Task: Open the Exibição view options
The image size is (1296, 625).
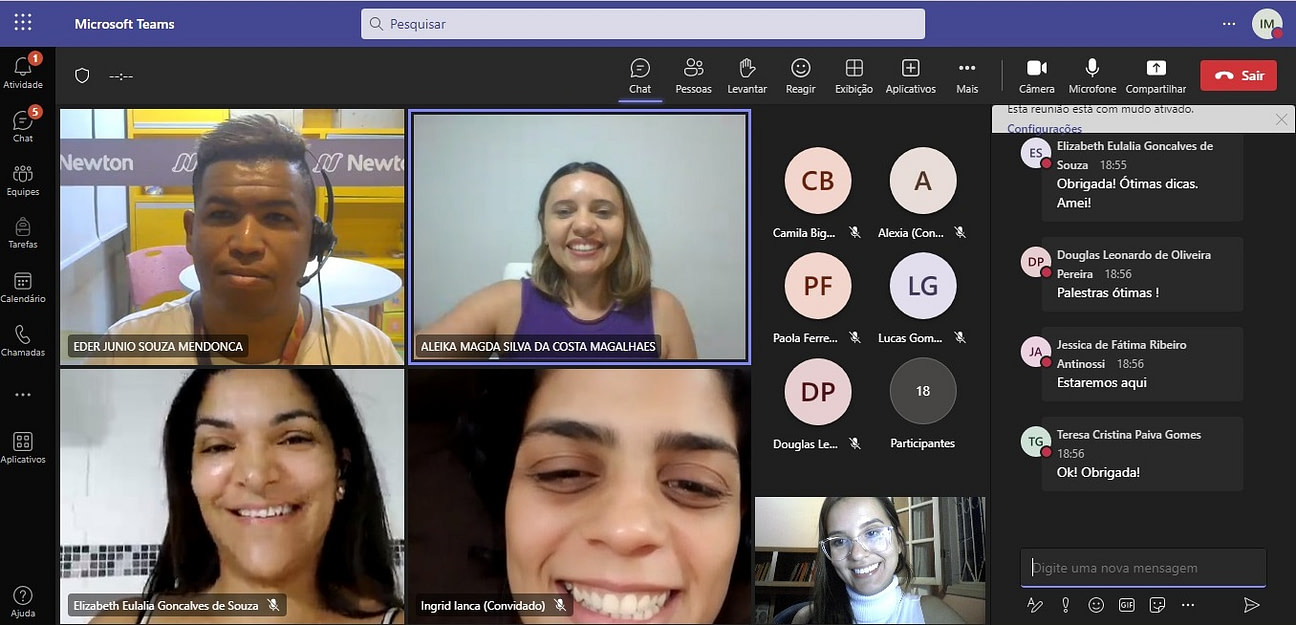Action: click(x=854, y=75)
